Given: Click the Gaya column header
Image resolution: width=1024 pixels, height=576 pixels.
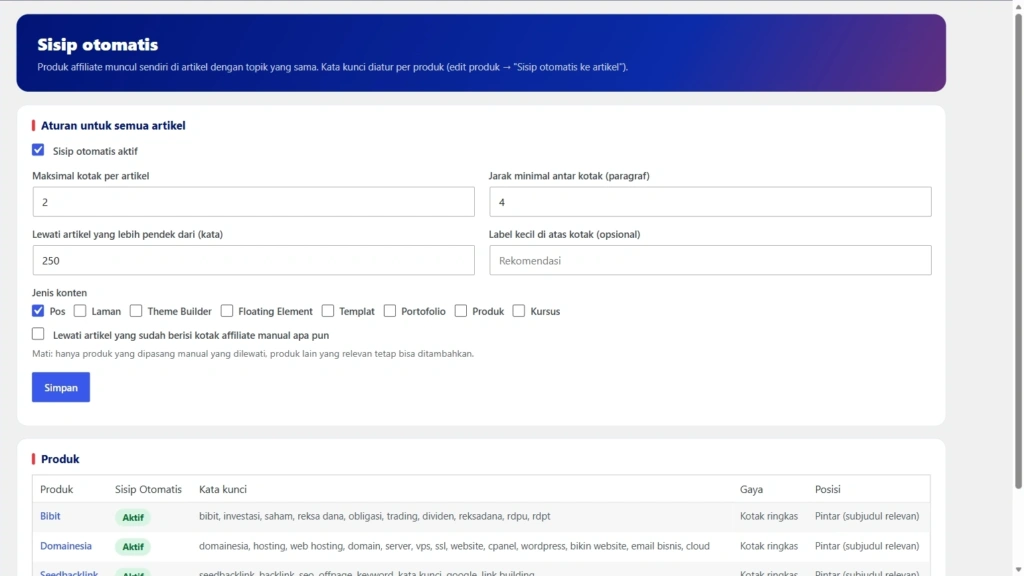Looking at the screenshot, I should pyautogui.click(x=751, y=489).
